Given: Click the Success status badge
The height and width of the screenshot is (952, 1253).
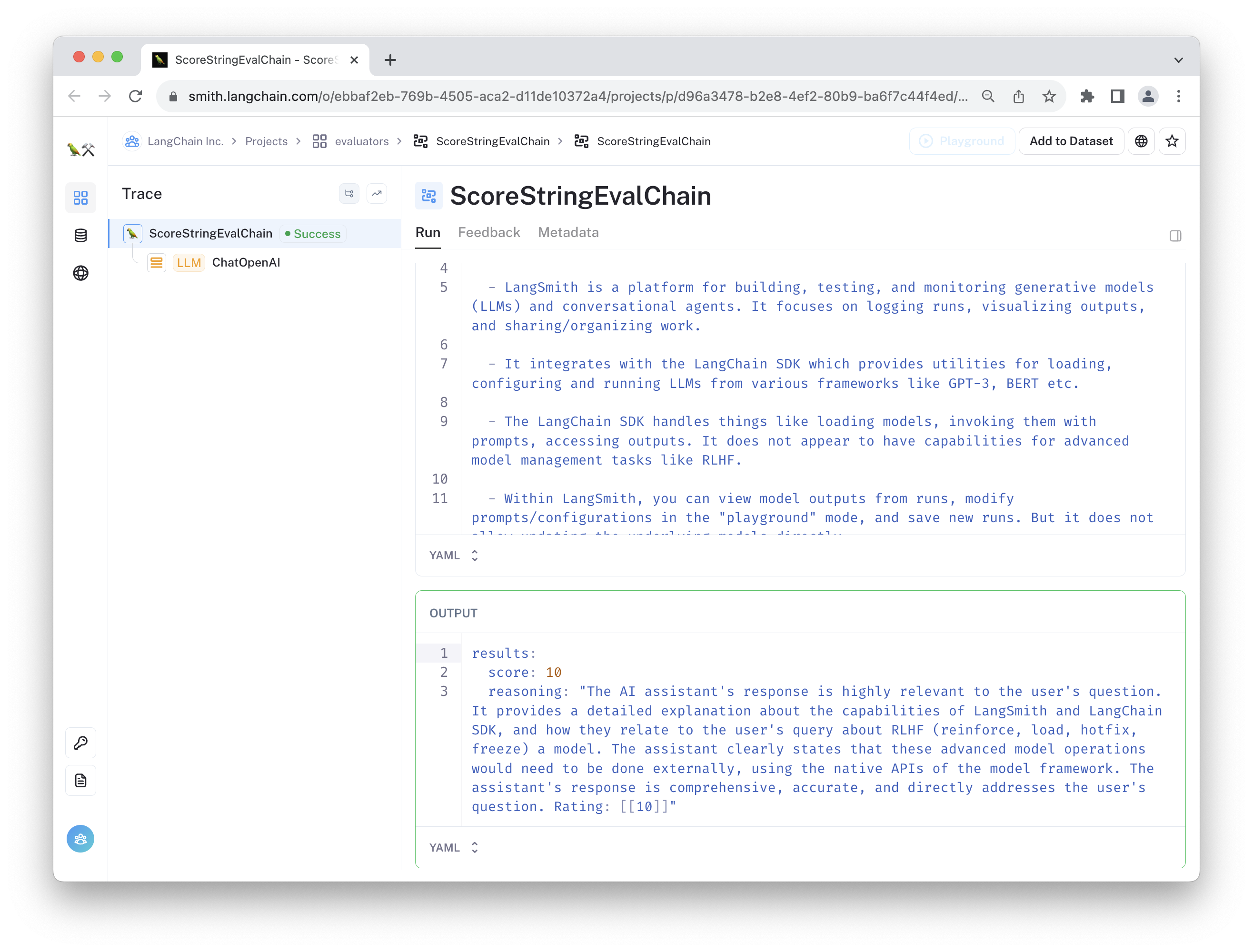Looking at the screenshot, I should click(x=313, y=233).
